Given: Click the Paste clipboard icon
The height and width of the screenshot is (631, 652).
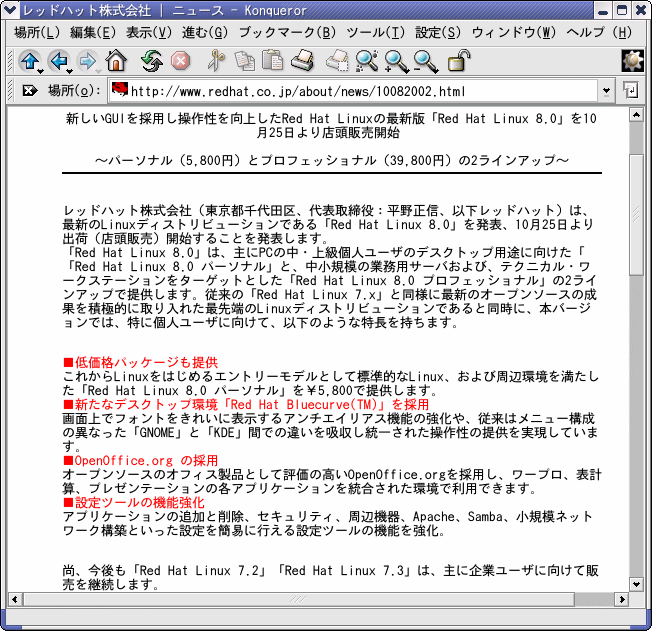Looking at the screenshot, I should (x=272, y=60).
